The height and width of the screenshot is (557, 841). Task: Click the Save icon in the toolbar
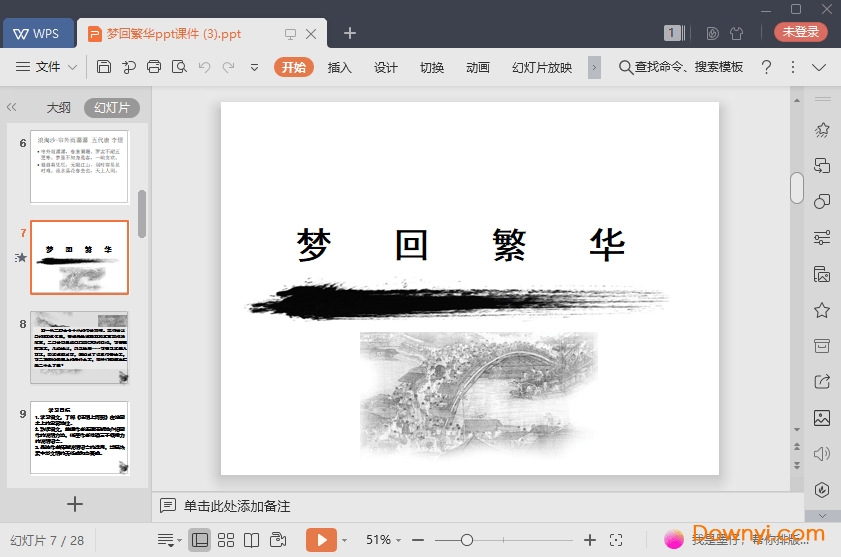(x=104, y=67)
